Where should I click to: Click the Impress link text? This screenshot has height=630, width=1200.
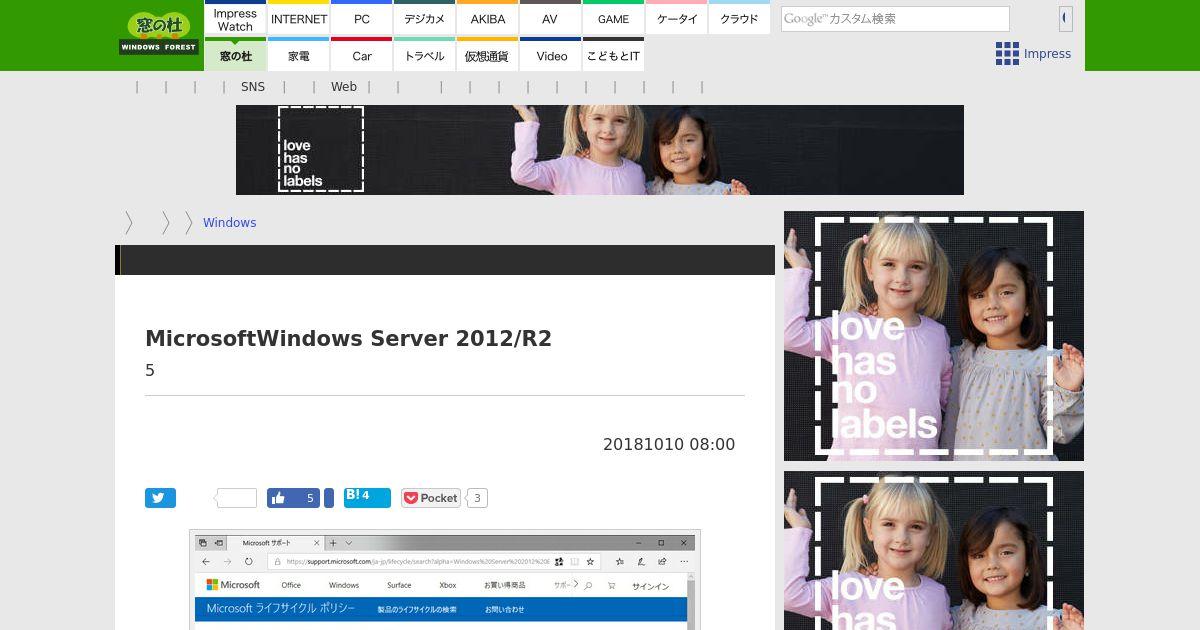1047,54
